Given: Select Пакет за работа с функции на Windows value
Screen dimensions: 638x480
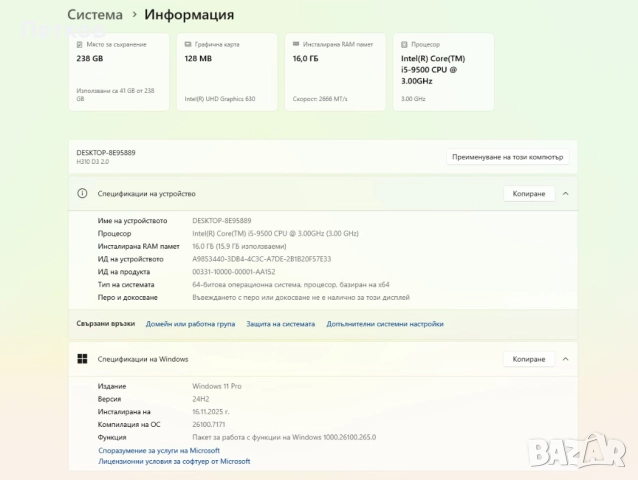Looking at the screenshot, I should pyautogui.click(x=284, y=437).
